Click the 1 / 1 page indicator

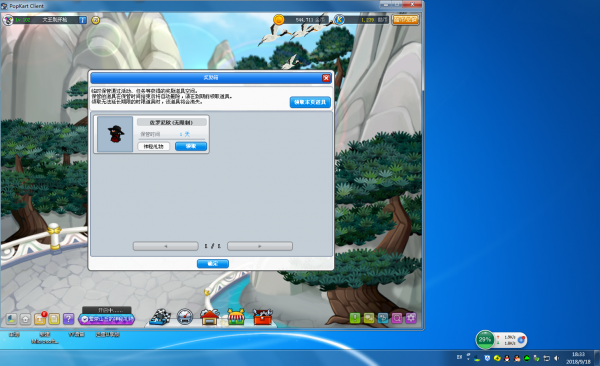pyautogui.click(x=213, y=246)
